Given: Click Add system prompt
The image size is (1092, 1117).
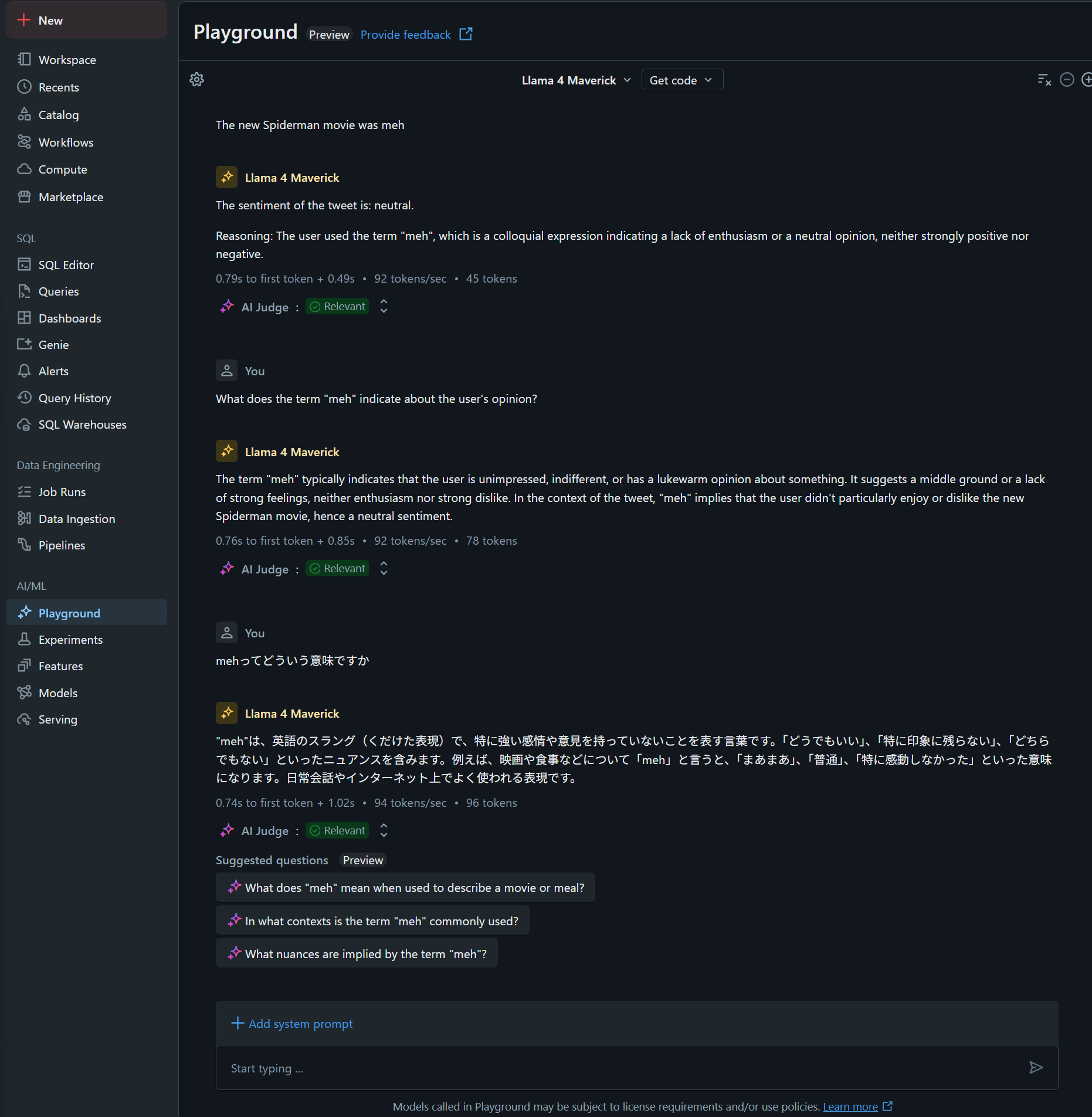Looking at the screenshot, I should click(292, 1023).
